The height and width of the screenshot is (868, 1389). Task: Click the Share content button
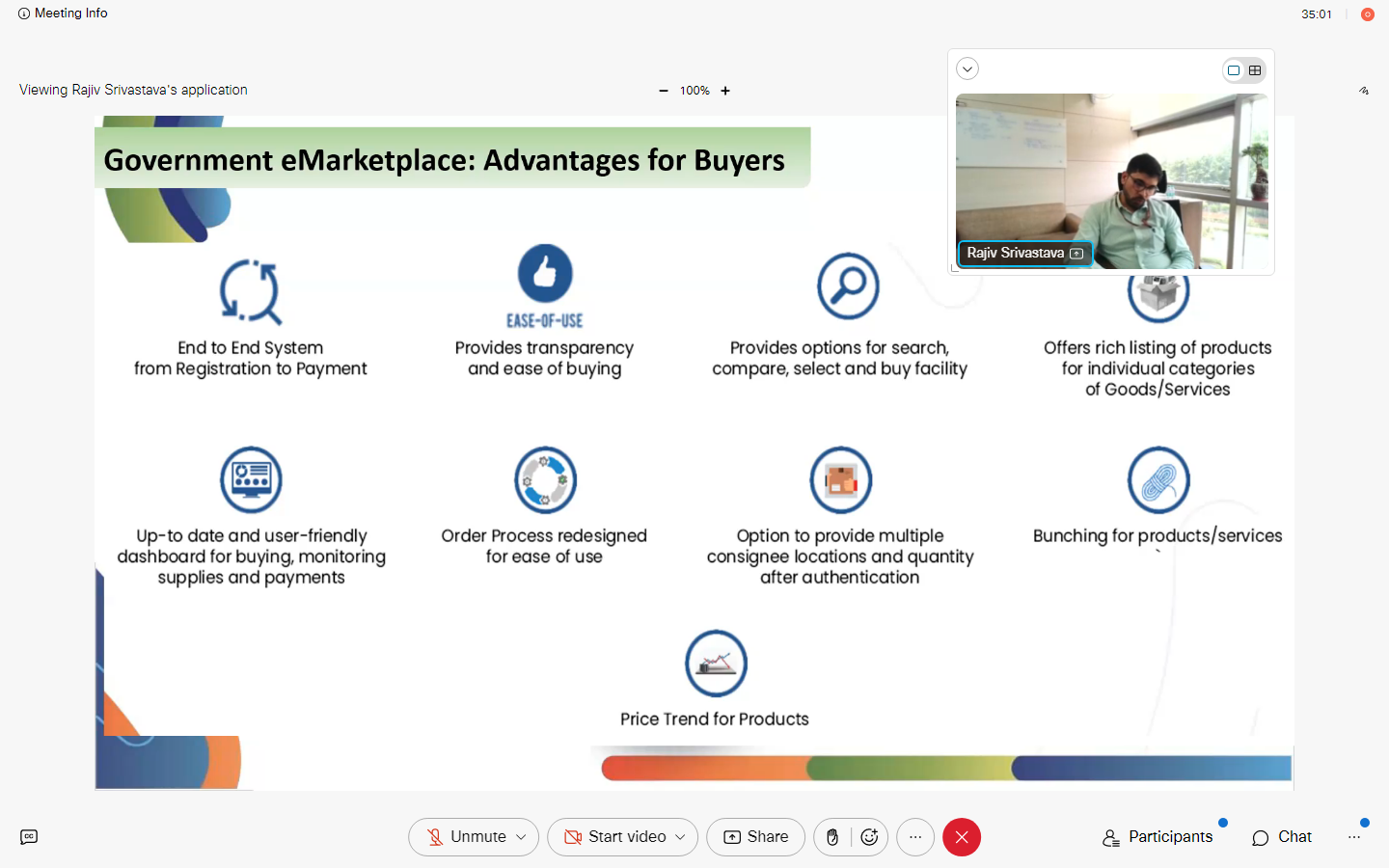pos(755,837)
